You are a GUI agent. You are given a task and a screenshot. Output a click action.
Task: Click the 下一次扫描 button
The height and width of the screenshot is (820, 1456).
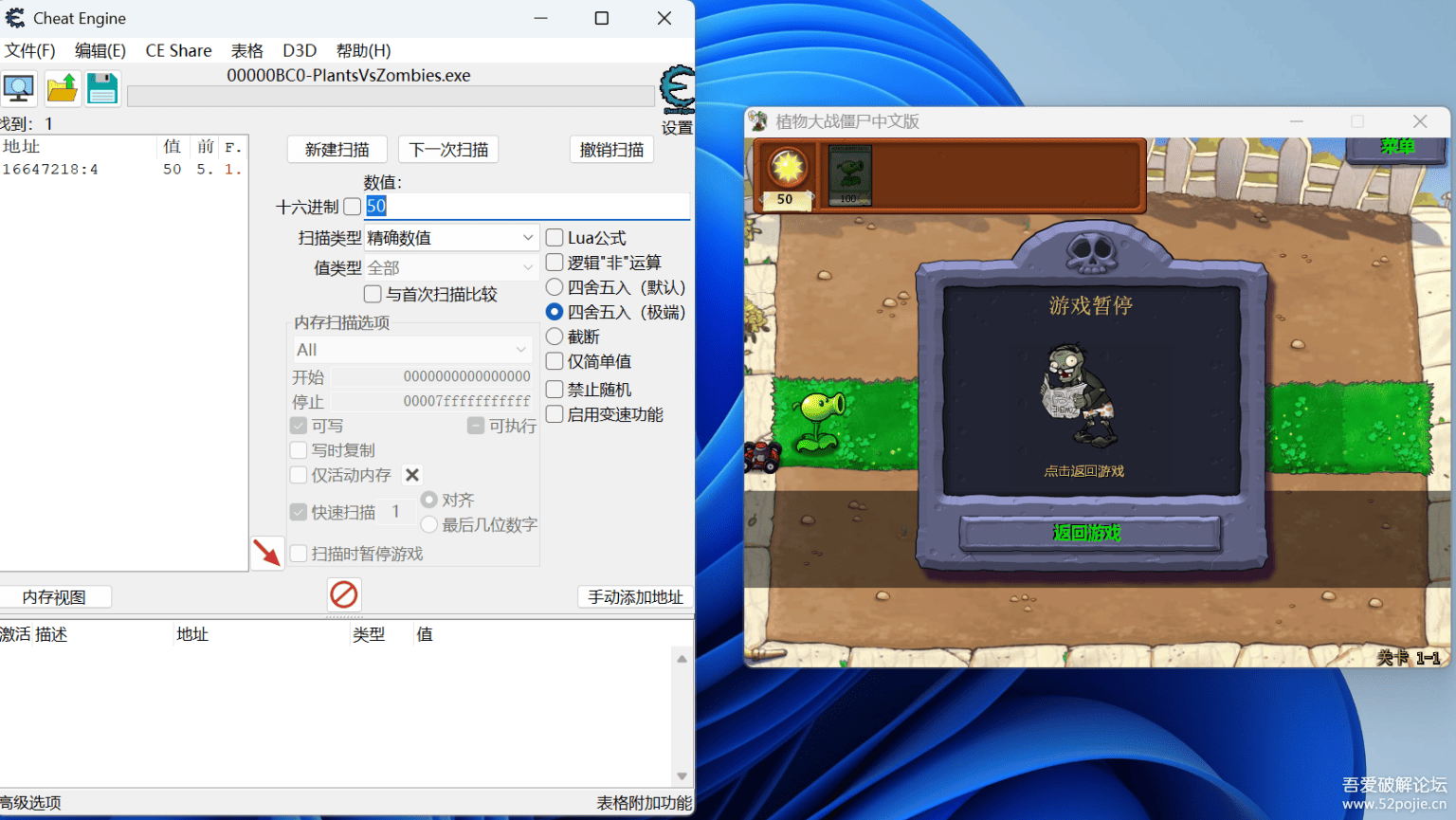449,150
